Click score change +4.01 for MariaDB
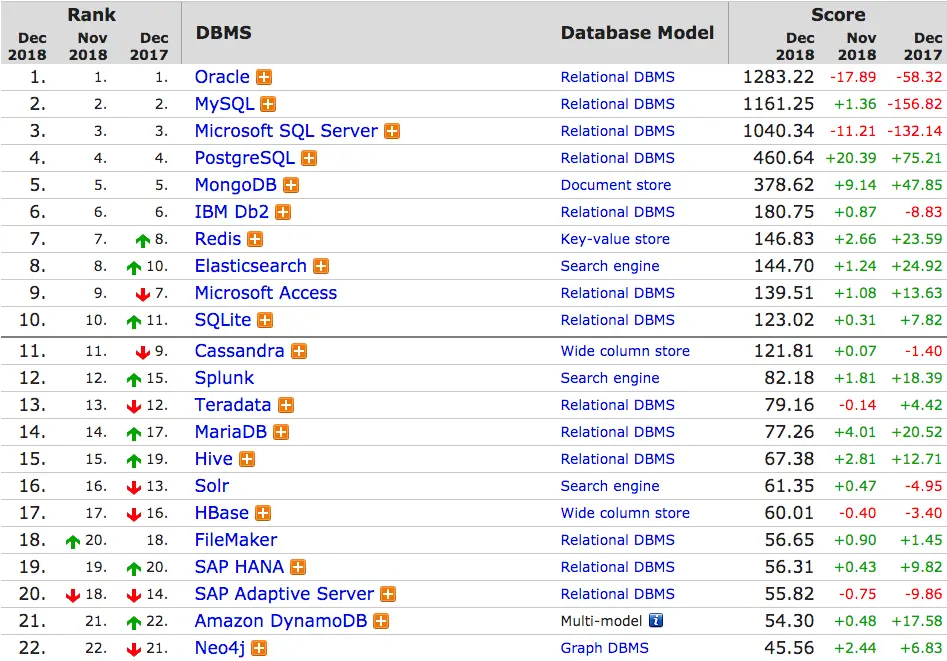Screen dimensions: 947x661 855,432
